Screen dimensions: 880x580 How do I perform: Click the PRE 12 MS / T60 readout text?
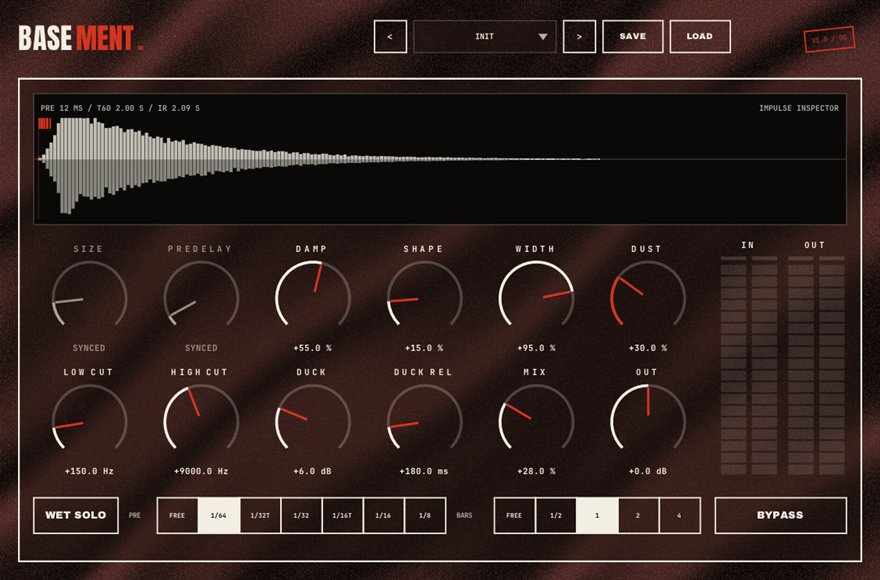[120, 108]
